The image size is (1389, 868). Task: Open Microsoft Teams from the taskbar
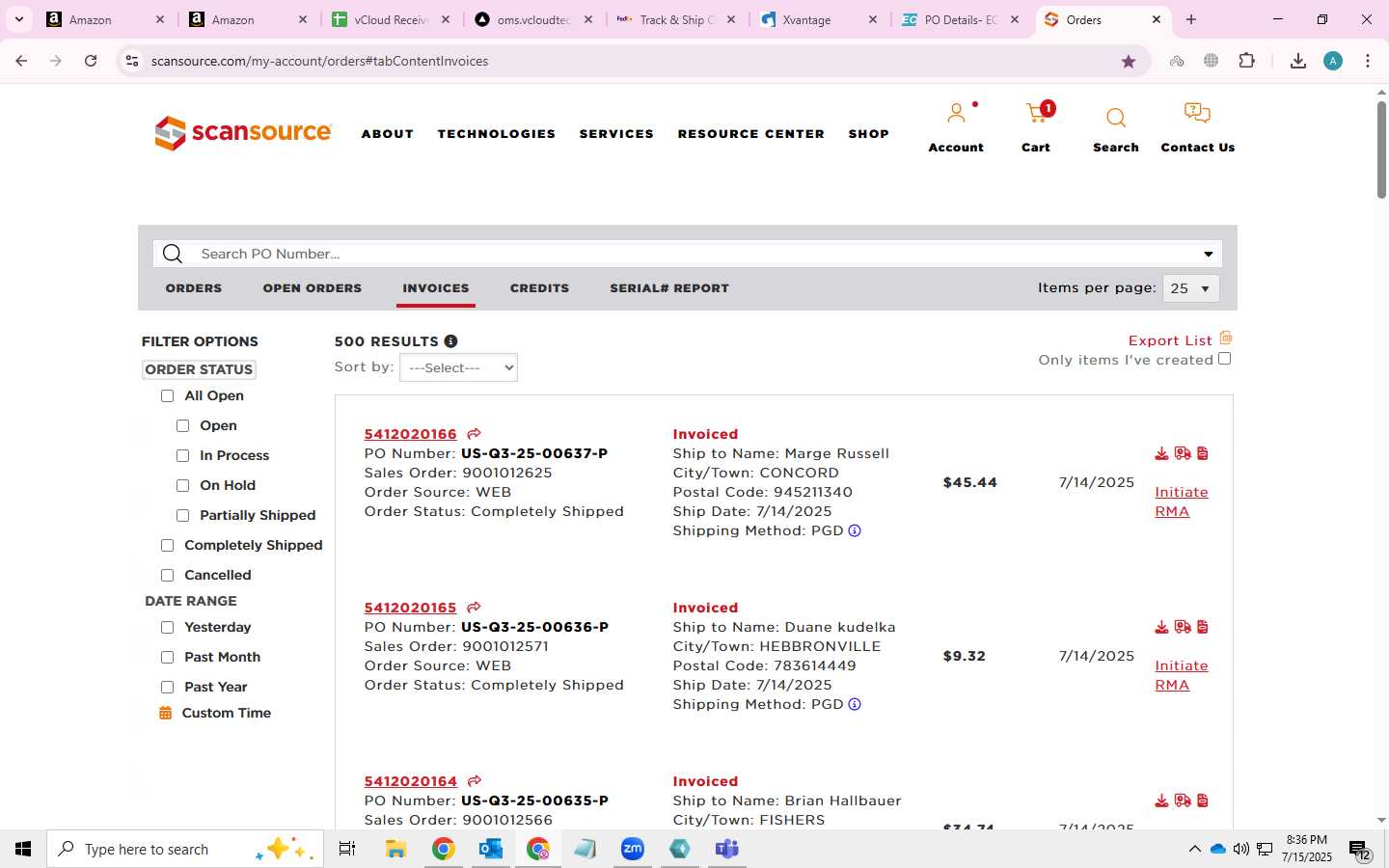point(727,849)
